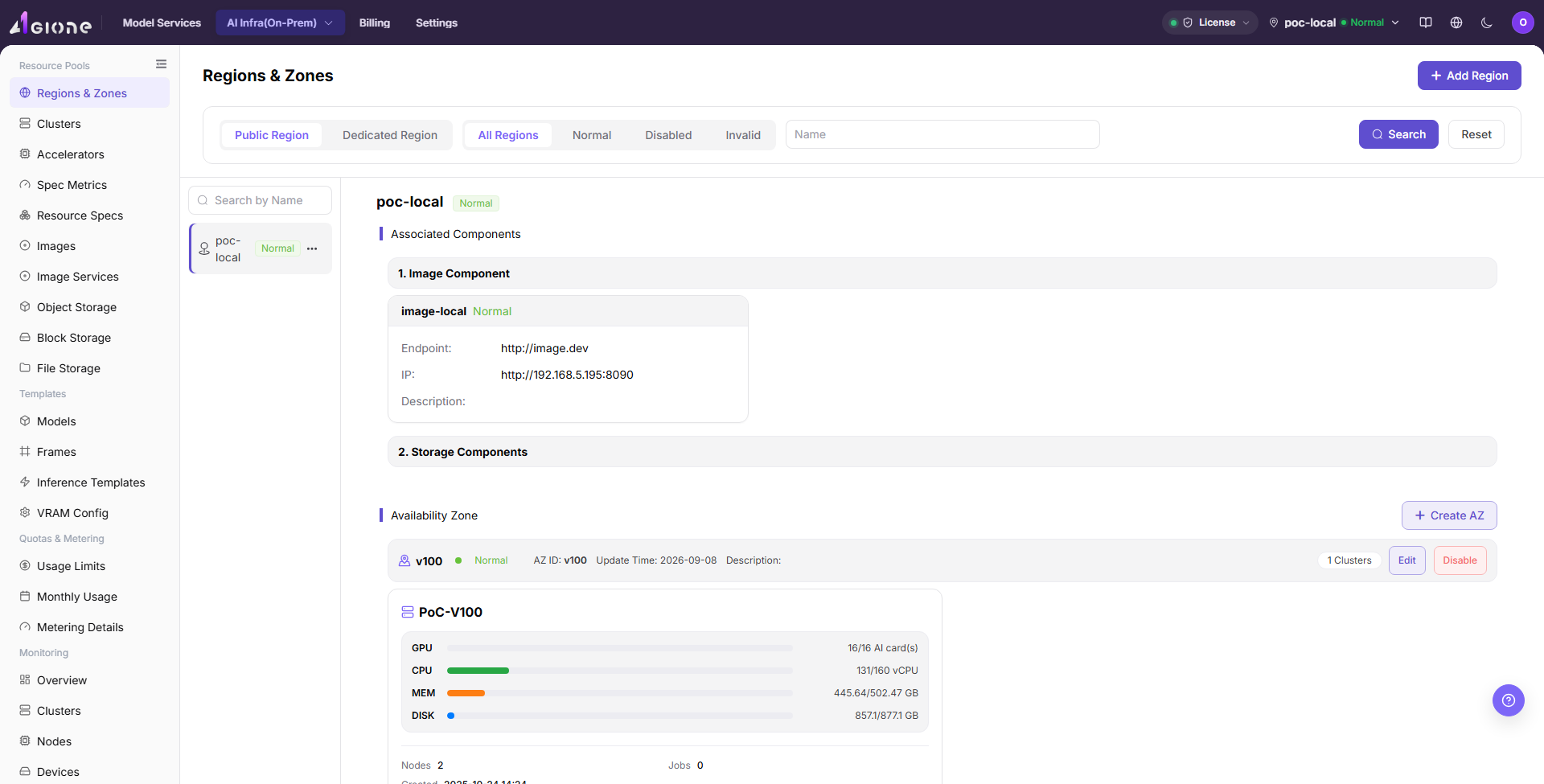Screen dimensions: 1544x784
Task: Click the Images disc icon
Action: [x=25, y=246]
